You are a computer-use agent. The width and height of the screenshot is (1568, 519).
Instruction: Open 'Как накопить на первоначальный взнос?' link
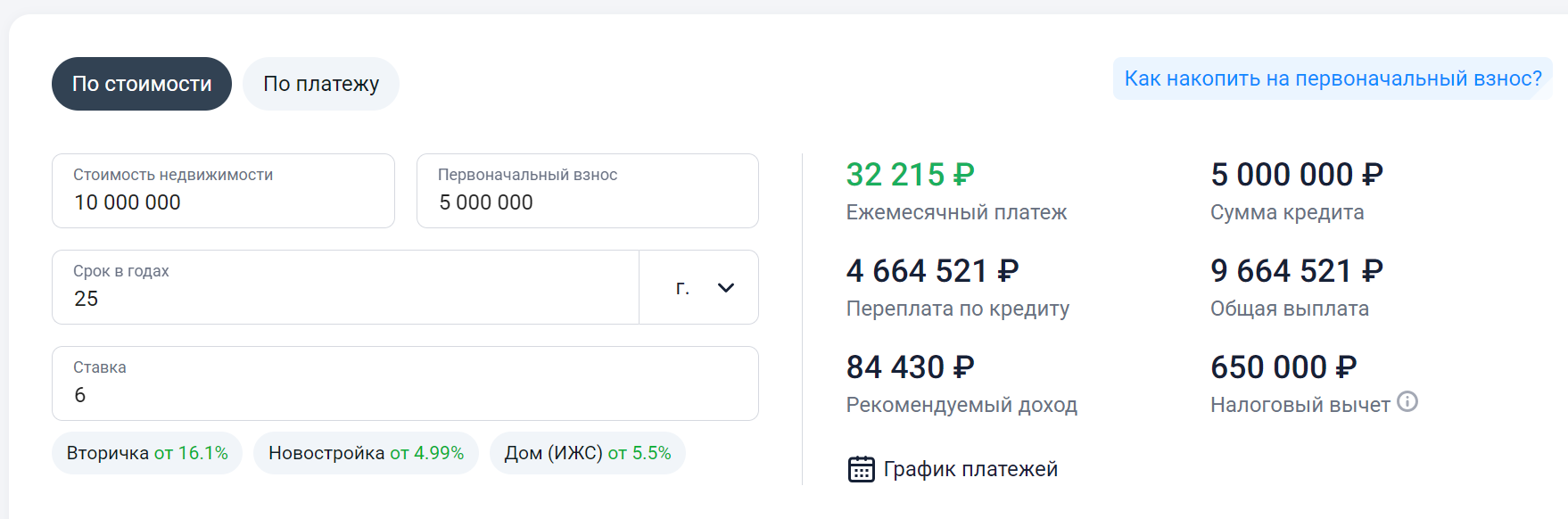pyautogui.click(x=1333, y=78)
